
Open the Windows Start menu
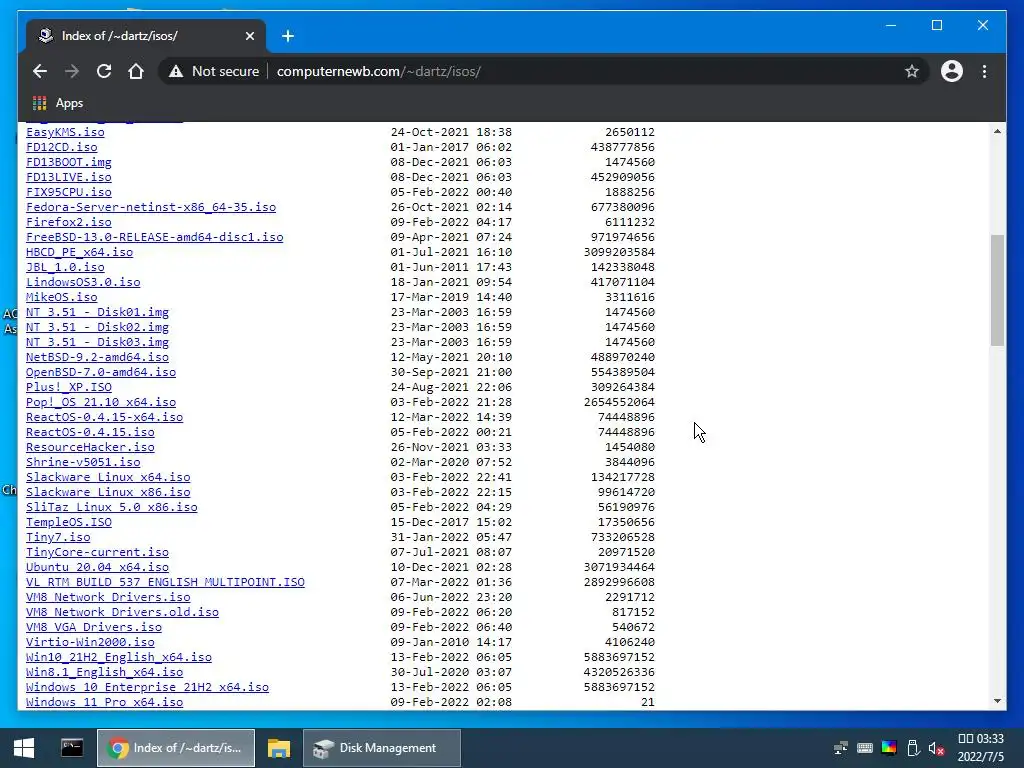coord(24,748)
